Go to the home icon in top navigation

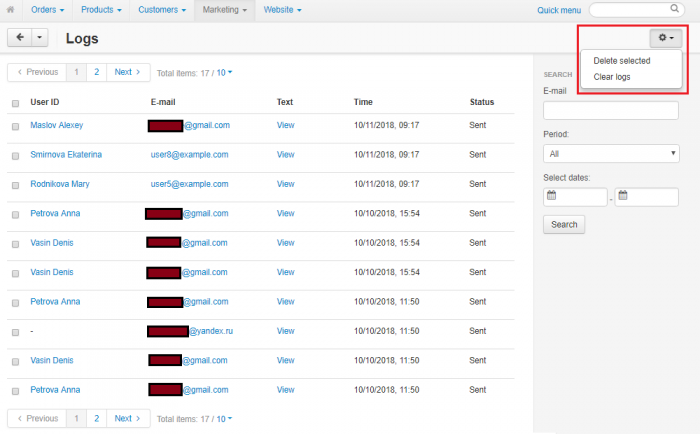point(10,9)
